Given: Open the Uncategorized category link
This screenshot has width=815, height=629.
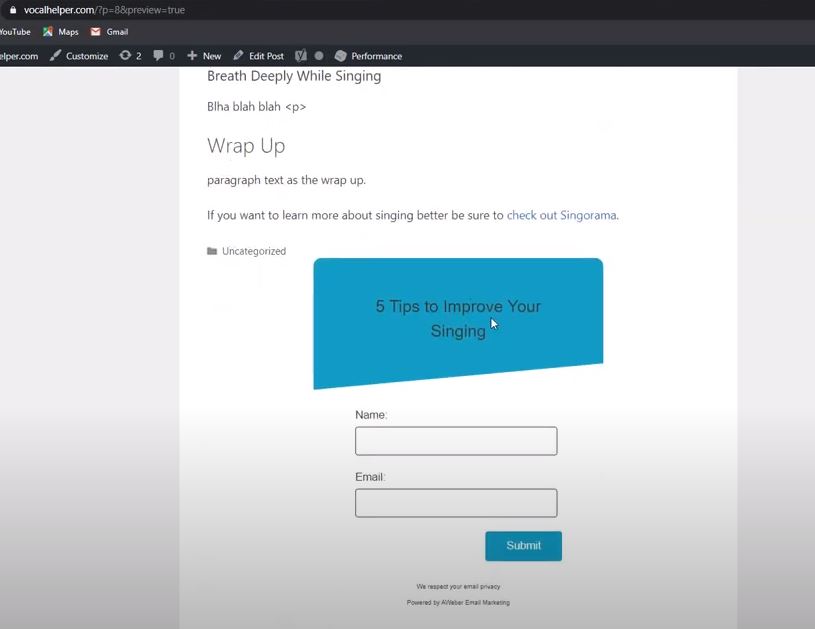Looking at the screenshot, I should [252, 251].
